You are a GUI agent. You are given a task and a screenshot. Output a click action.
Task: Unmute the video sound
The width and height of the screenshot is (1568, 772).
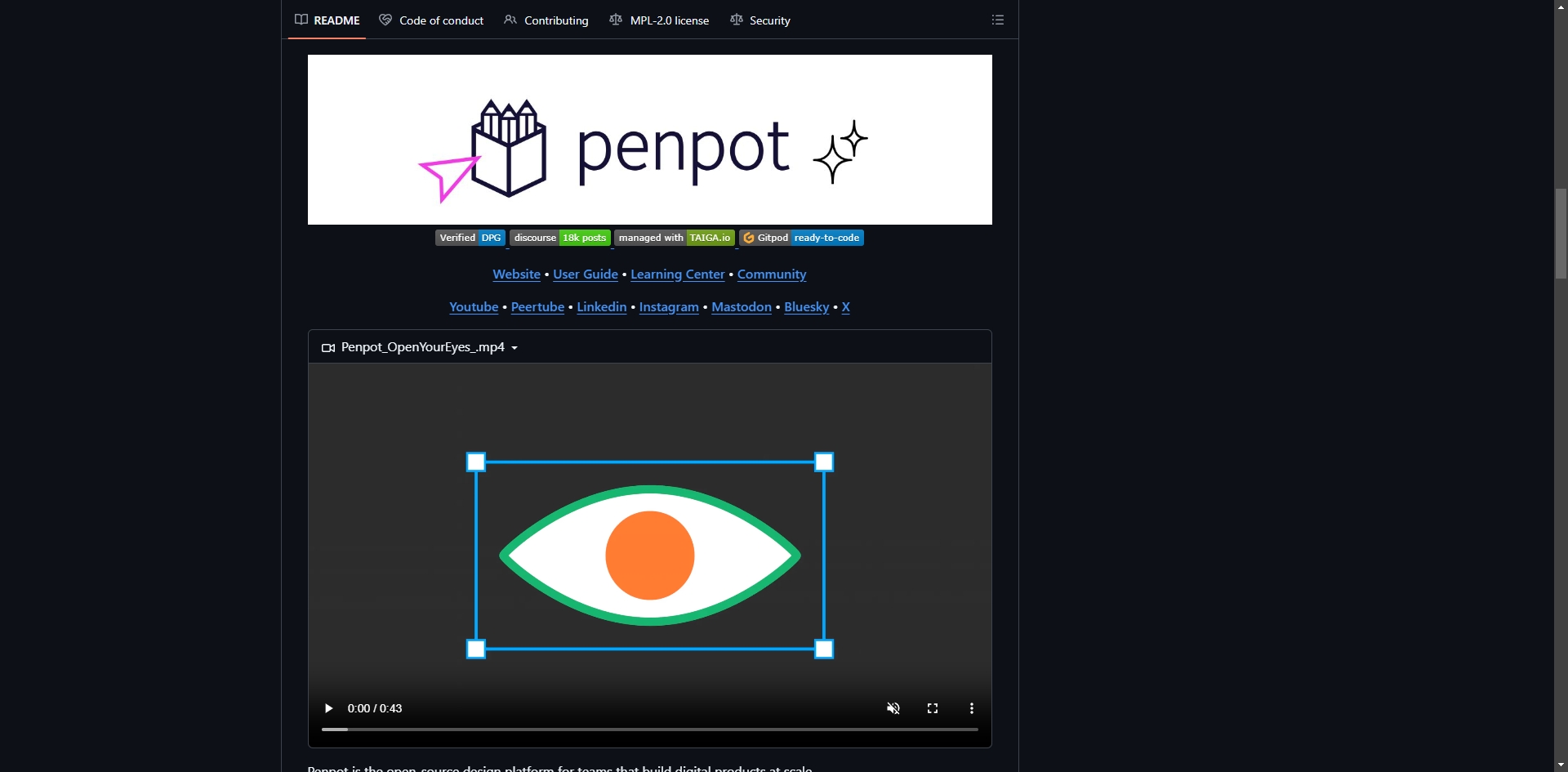pyautogui.click(x=893, y=708)
